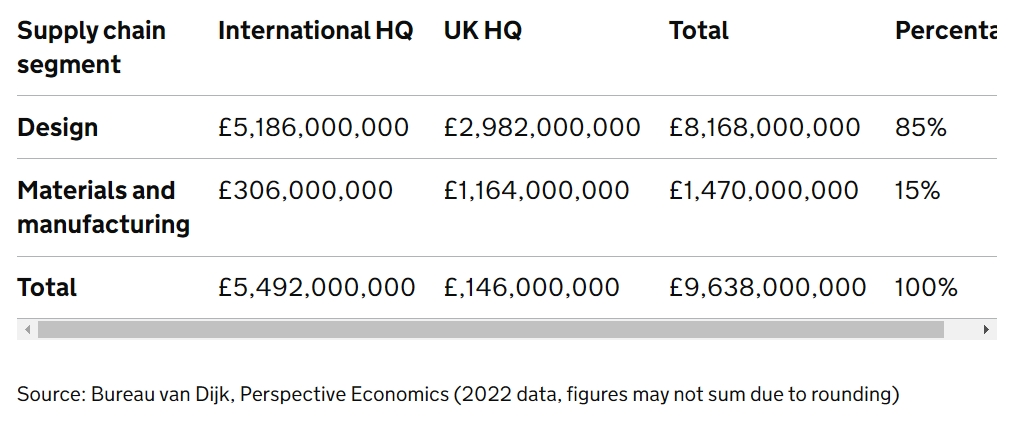Click the cut-off 'Percenta' column header
This screenshot has height=425, width=1009.
coord(945,30)
